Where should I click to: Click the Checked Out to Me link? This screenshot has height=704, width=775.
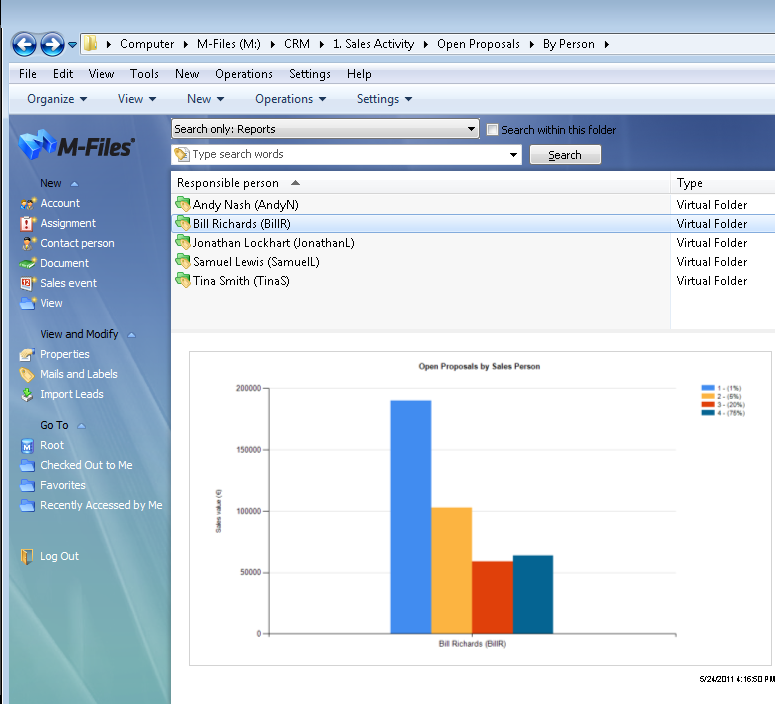coord(86,465)
